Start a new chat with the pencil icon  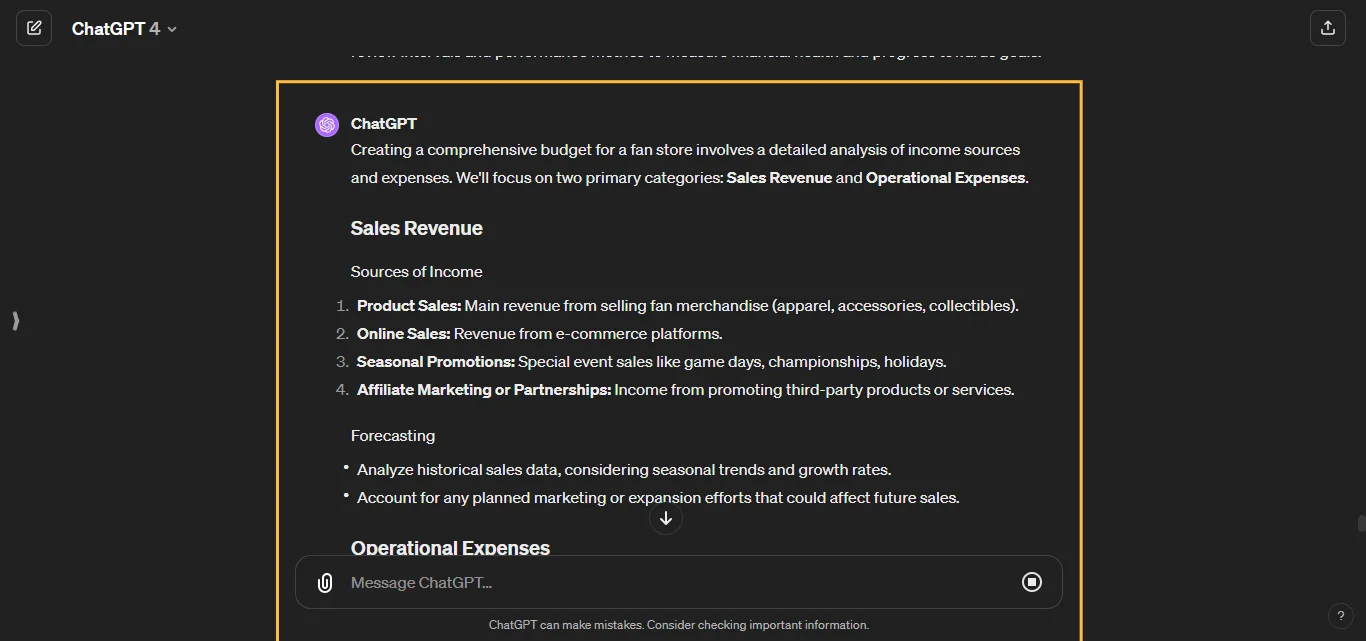pyautogui.click(x=34, y=27)
